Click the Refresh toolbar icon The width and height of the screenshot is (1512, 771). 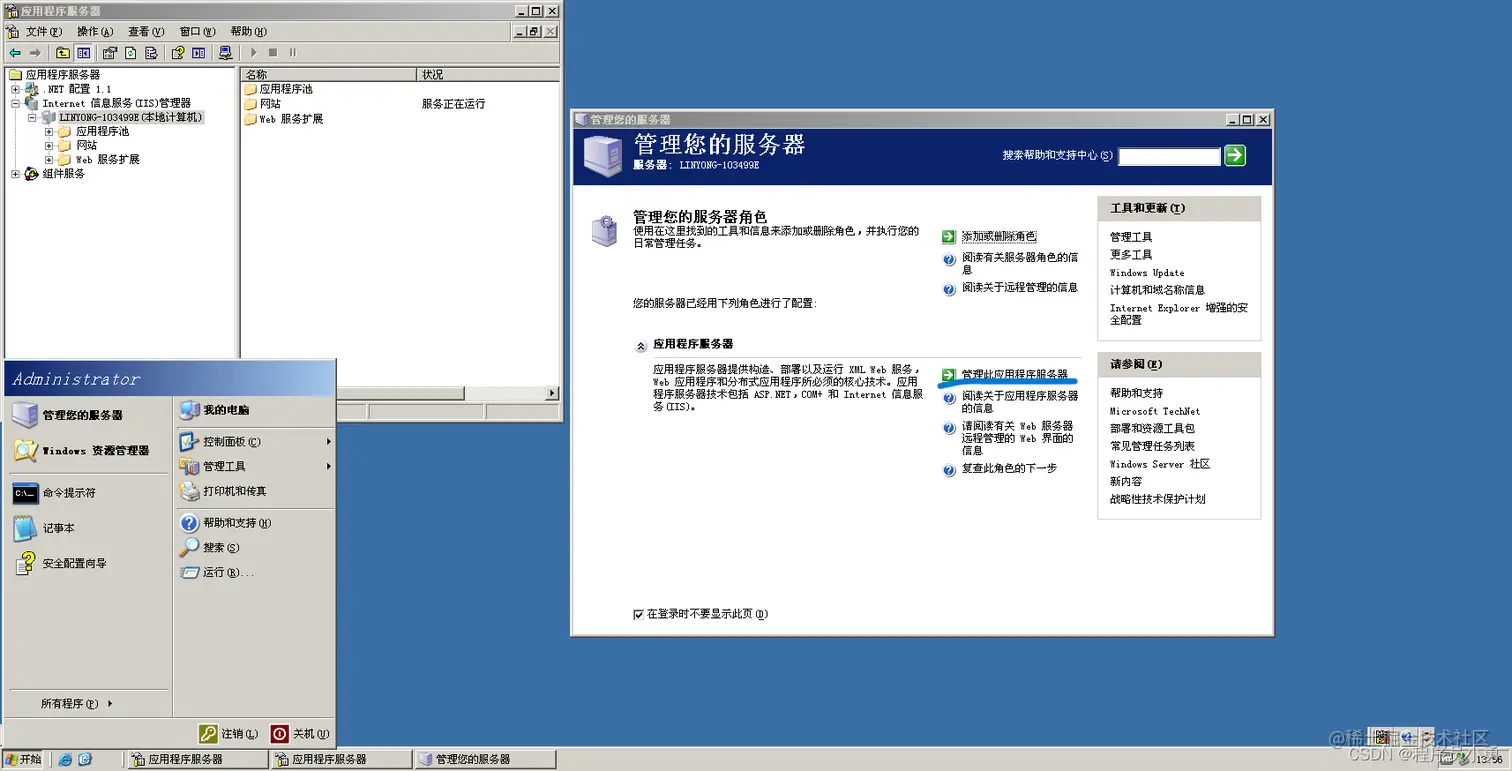pyautogui.click(x=130, y=53)
